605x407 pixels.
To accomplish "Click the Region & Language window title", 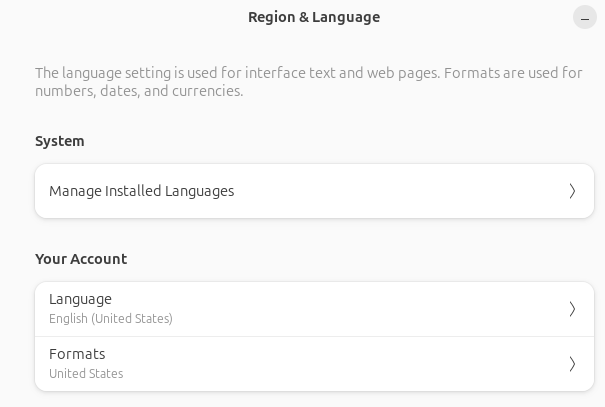I will pos(314,17).
